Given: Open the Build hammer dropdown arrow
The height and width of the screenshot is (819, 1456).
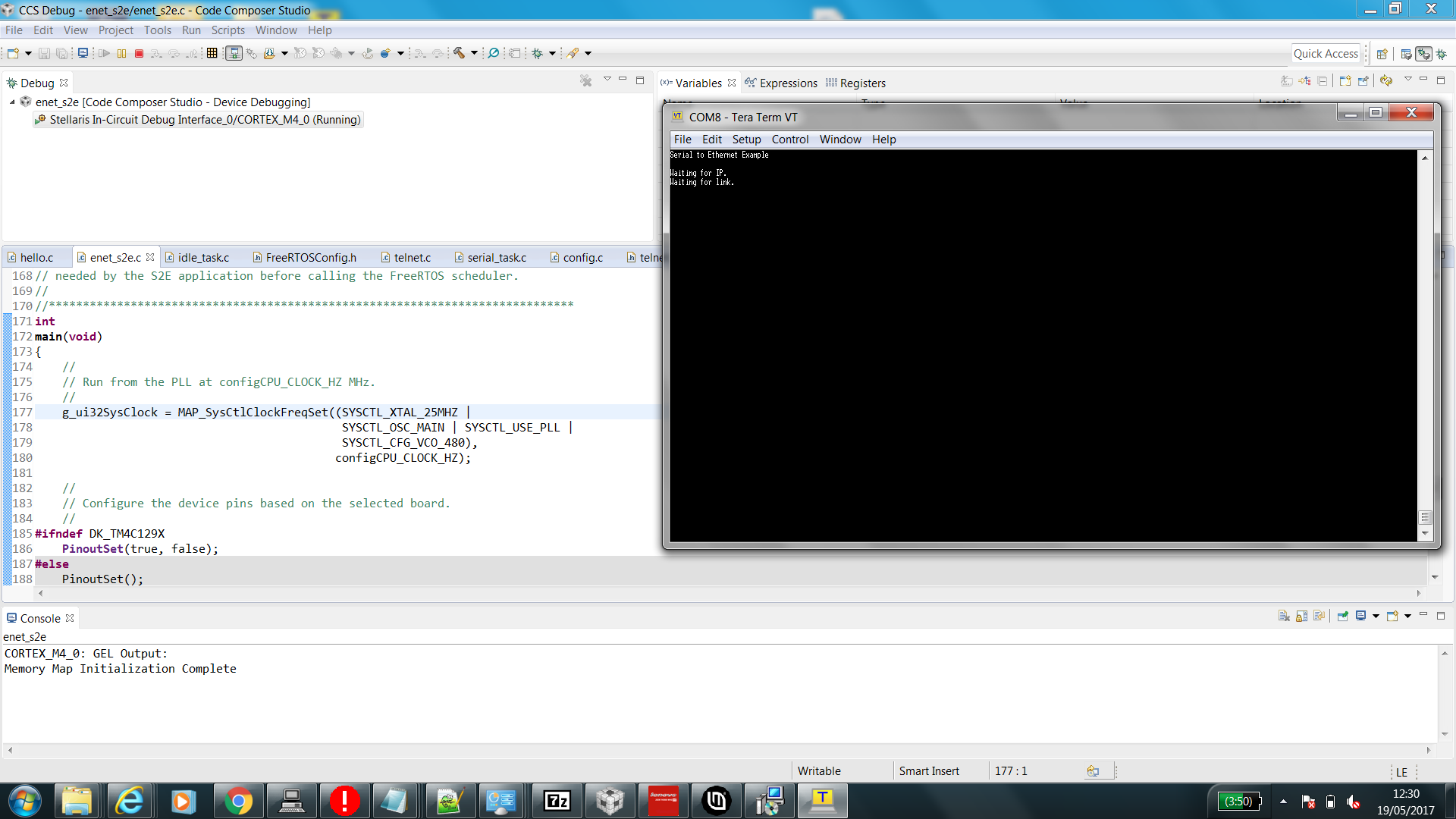Looking at the screenshot, I should pyautogui.click(x=475, y=53).
